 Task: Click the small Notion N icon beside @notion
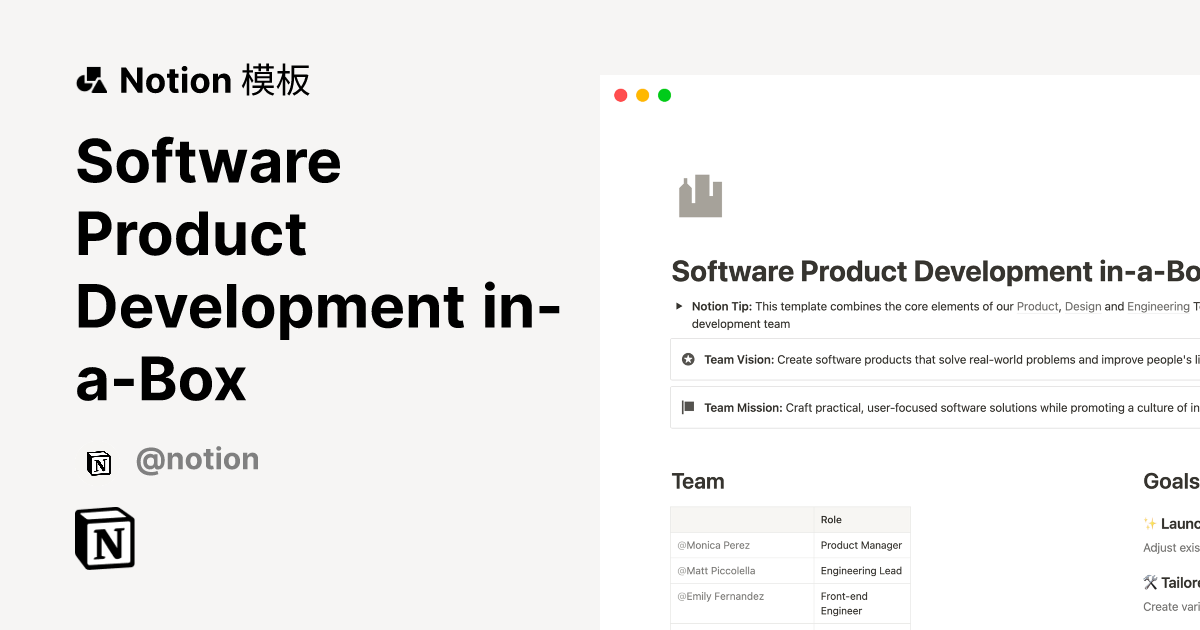click(99, 462)
